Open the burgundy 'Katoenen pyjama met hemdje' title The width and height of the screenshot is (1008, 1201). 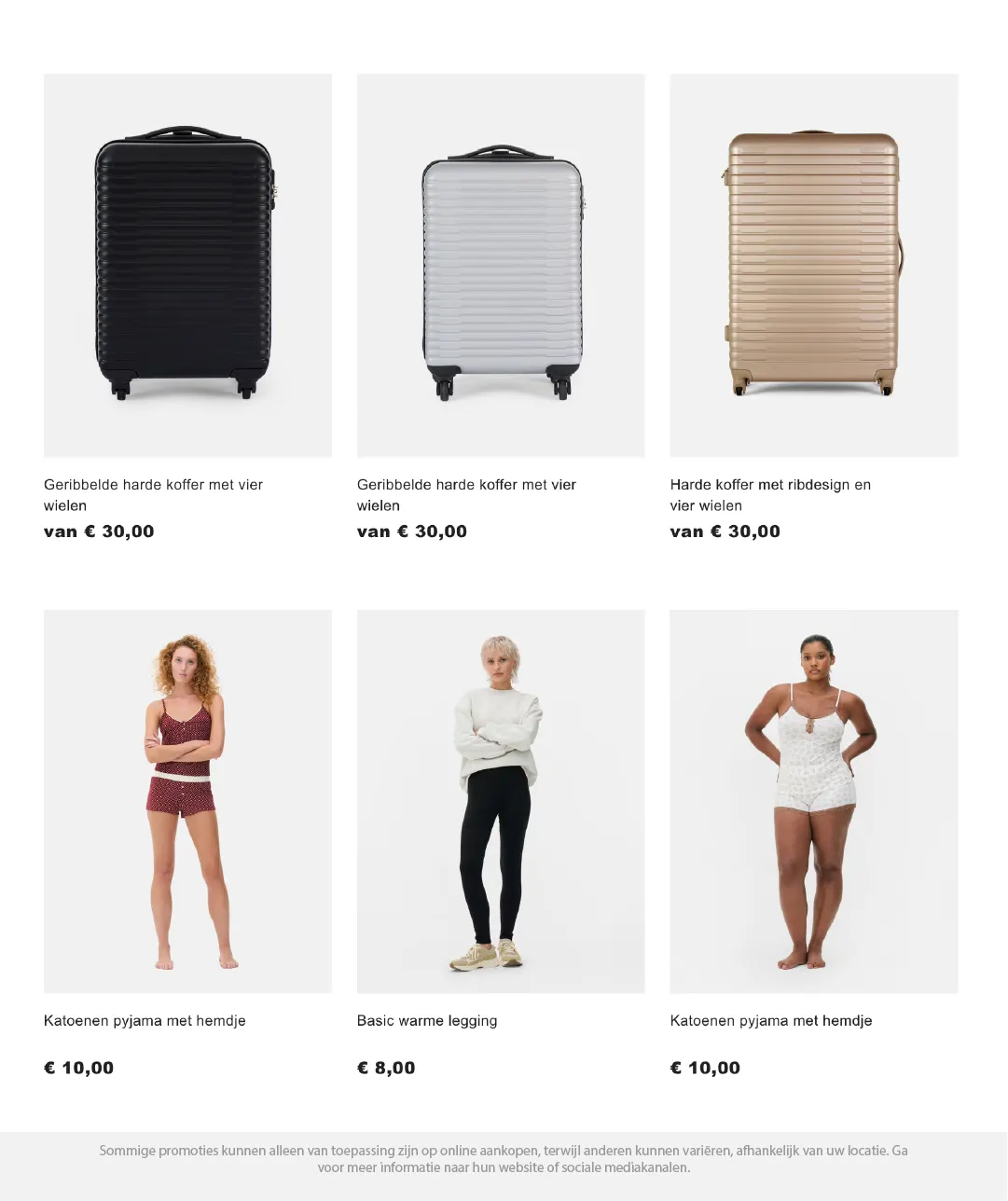(145, 1021)
